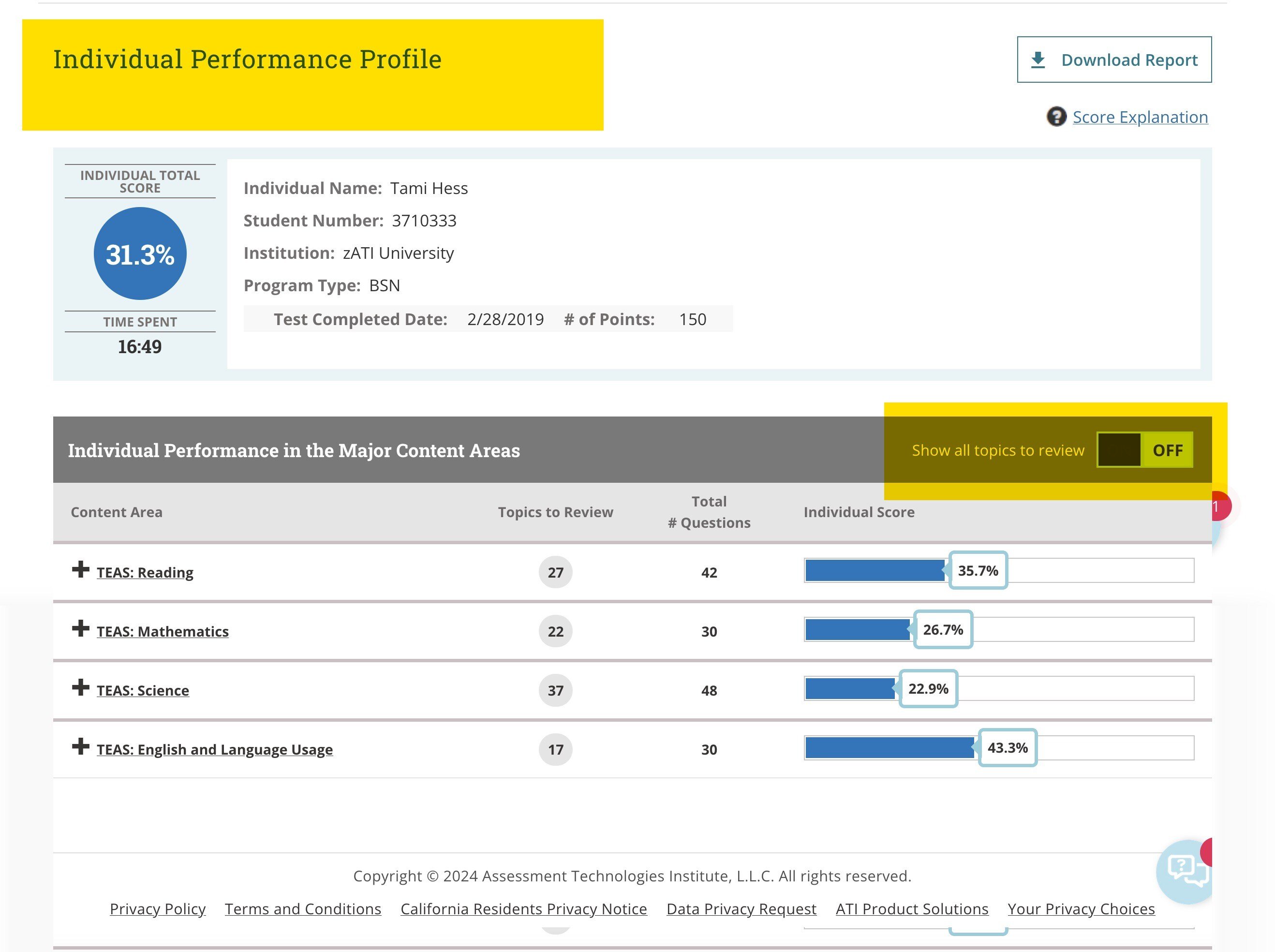Click the 16:49 time spent value
Viewport: 1275px width, 952px height.
[140, 346]
